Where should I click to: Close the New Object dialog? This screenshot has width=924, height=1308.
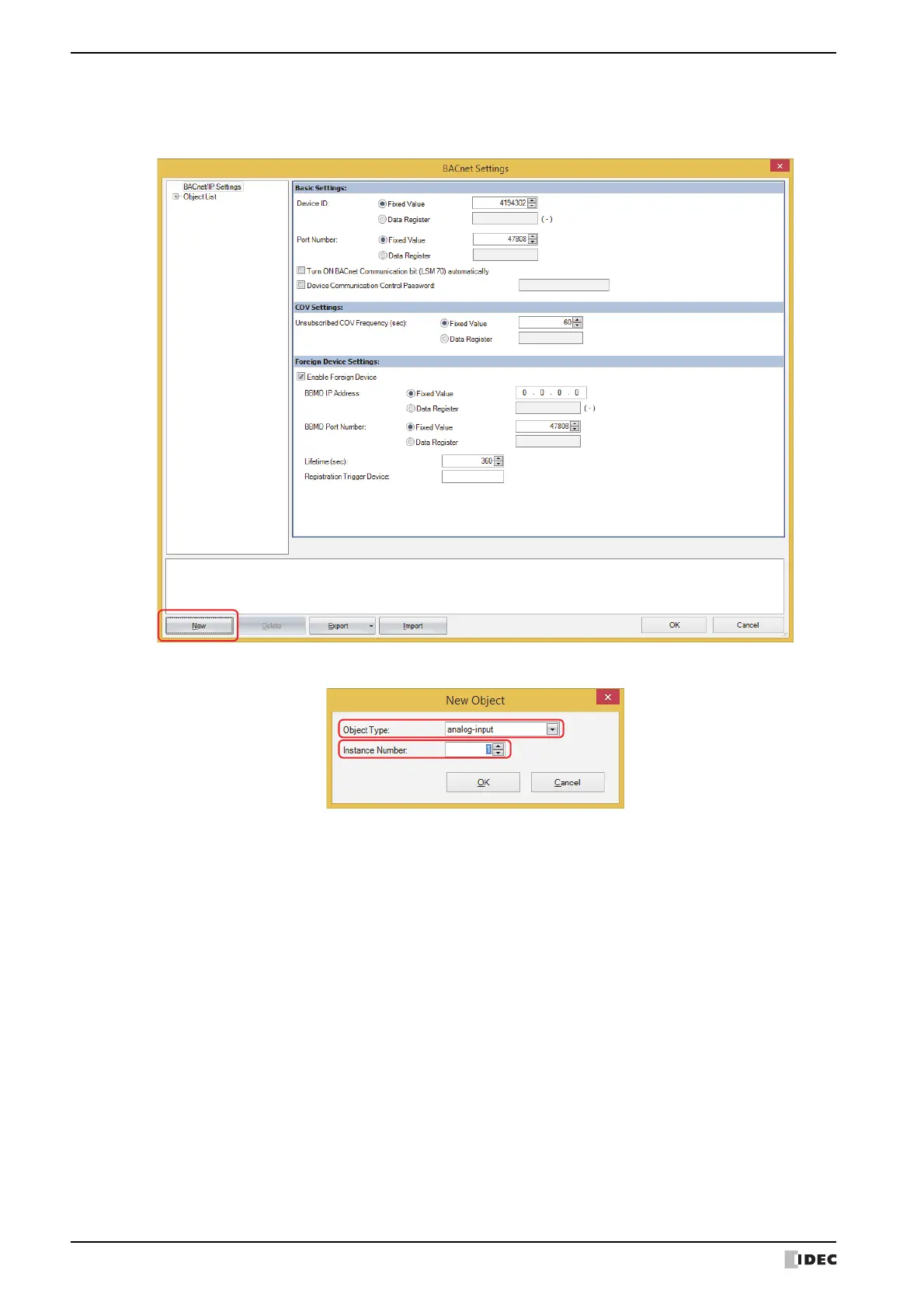point(608,697)
